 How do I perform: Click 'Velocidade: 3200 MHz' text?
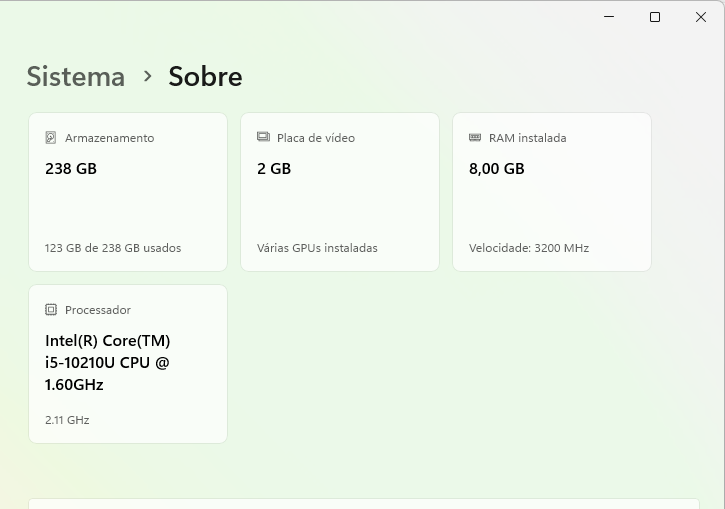[x=529, y=248]
